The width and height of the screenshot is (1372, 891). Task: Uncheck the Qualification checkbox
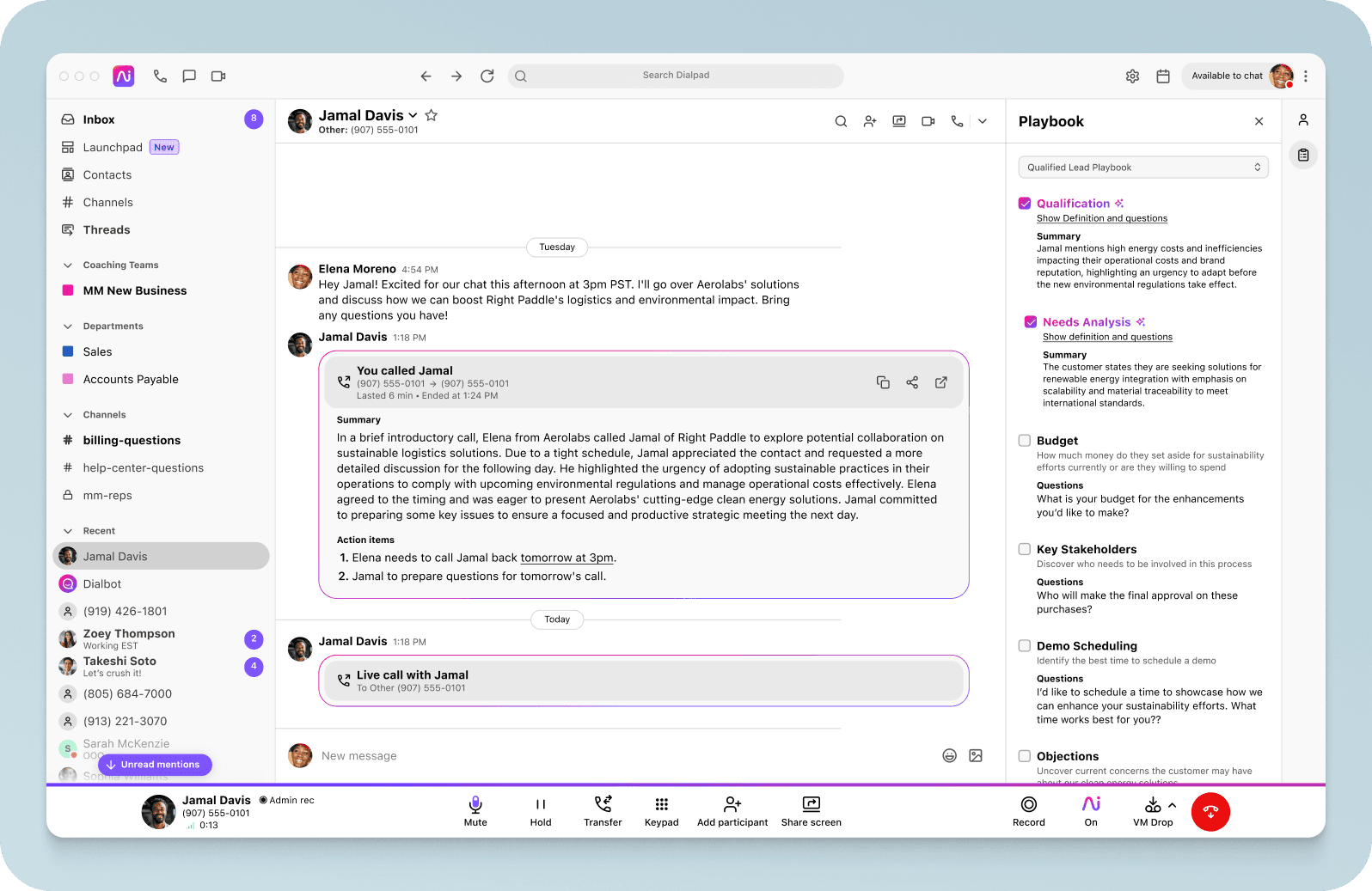[1025, 204]
